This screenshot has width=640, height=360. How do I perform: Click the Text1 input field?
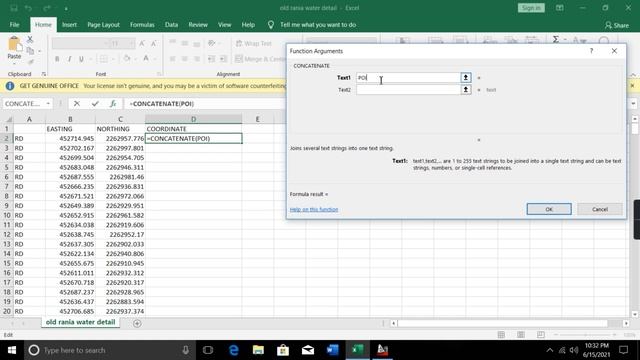tap(408, 78)
